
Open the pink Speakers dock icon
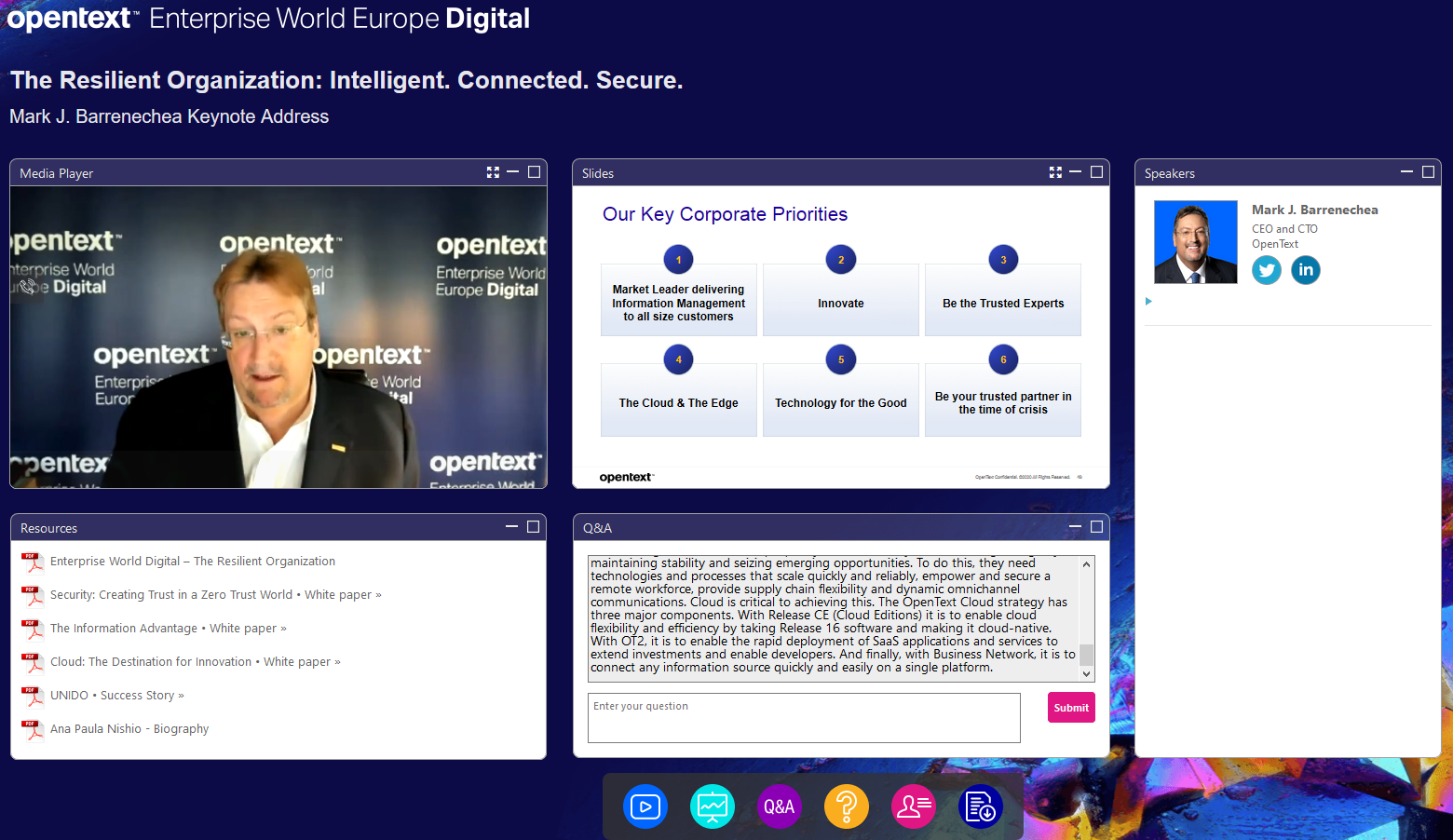(x=914, y=806)
